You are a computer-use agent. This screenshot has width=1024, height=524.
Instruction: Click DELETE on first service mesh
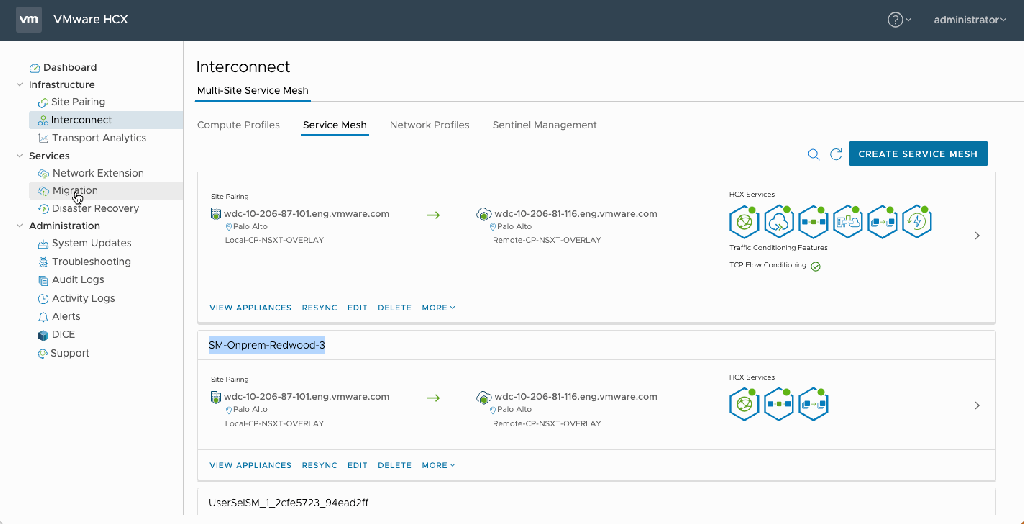[394, 307]
